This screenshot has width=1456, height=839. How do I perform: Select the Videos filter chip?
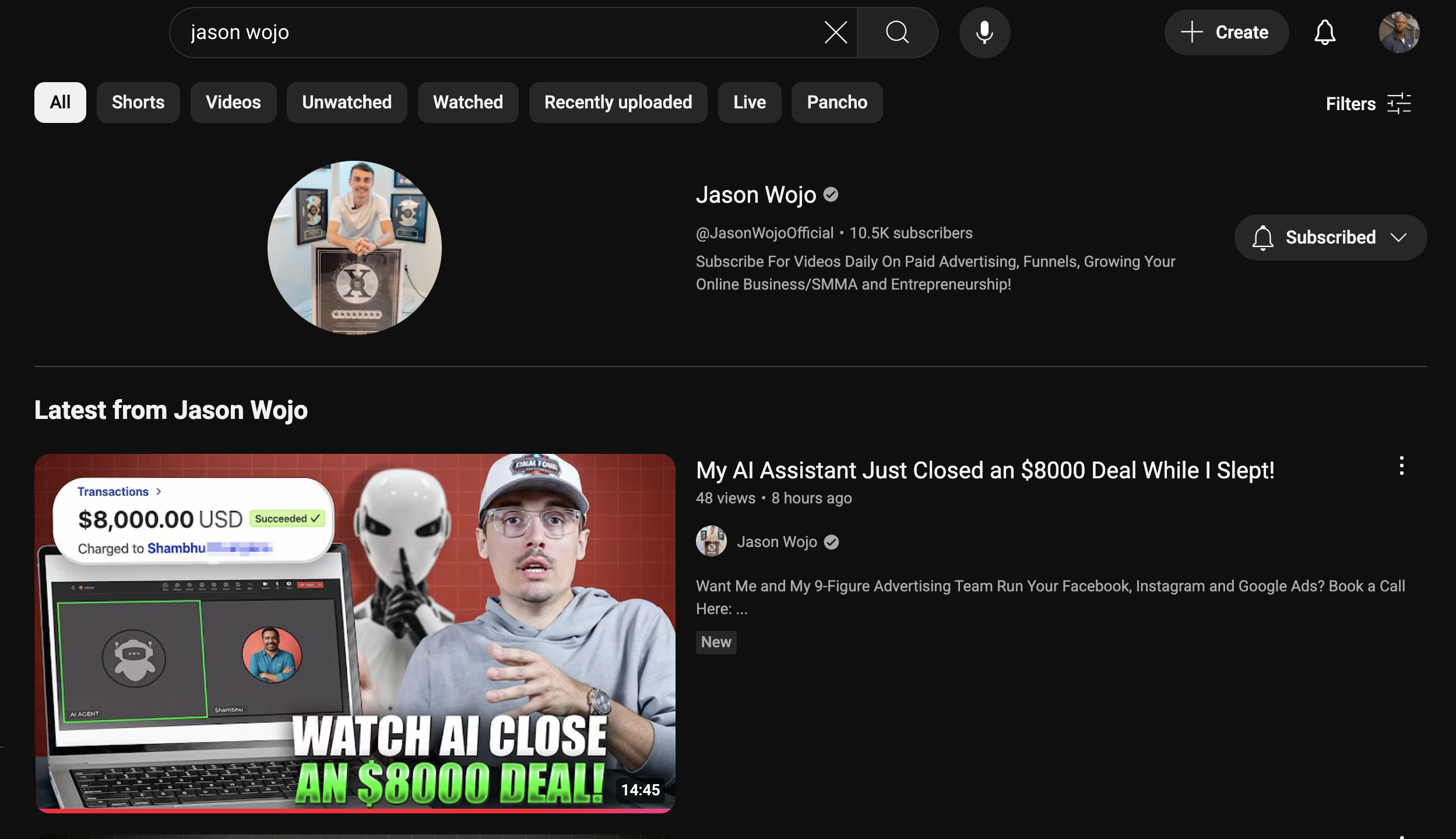[x=233, y=103]
